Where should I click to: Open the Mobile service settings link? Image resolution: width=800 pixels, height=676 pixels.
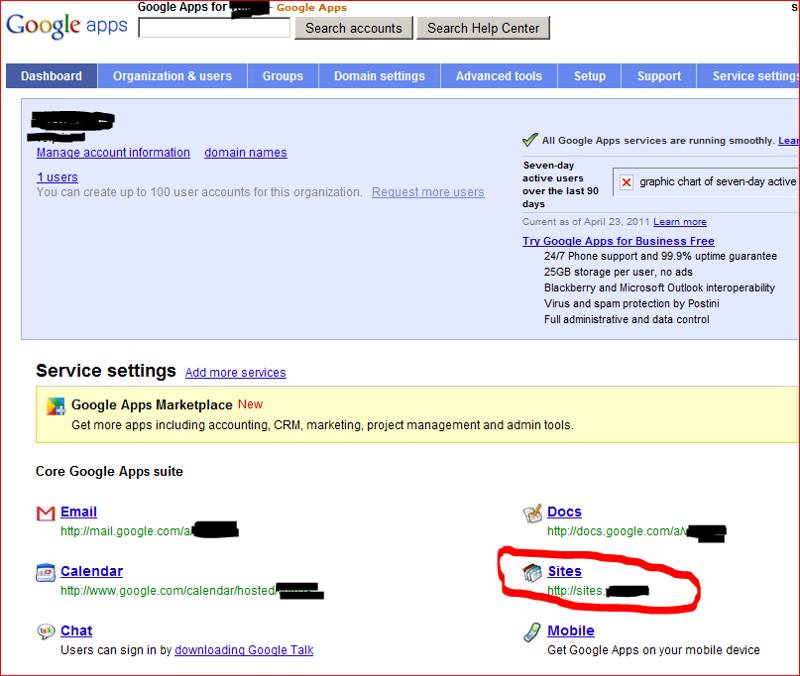571,631
